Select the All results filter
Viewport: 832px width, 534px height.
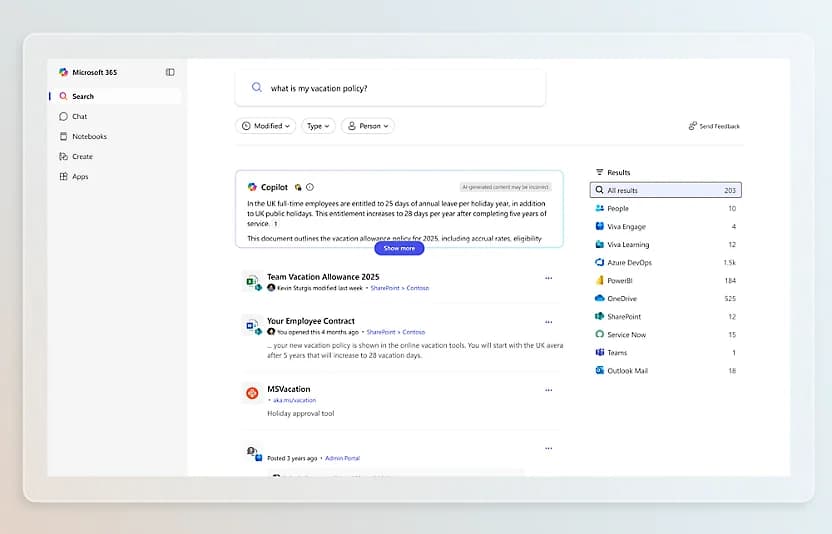pyautogui.click(x=665, y=190)
